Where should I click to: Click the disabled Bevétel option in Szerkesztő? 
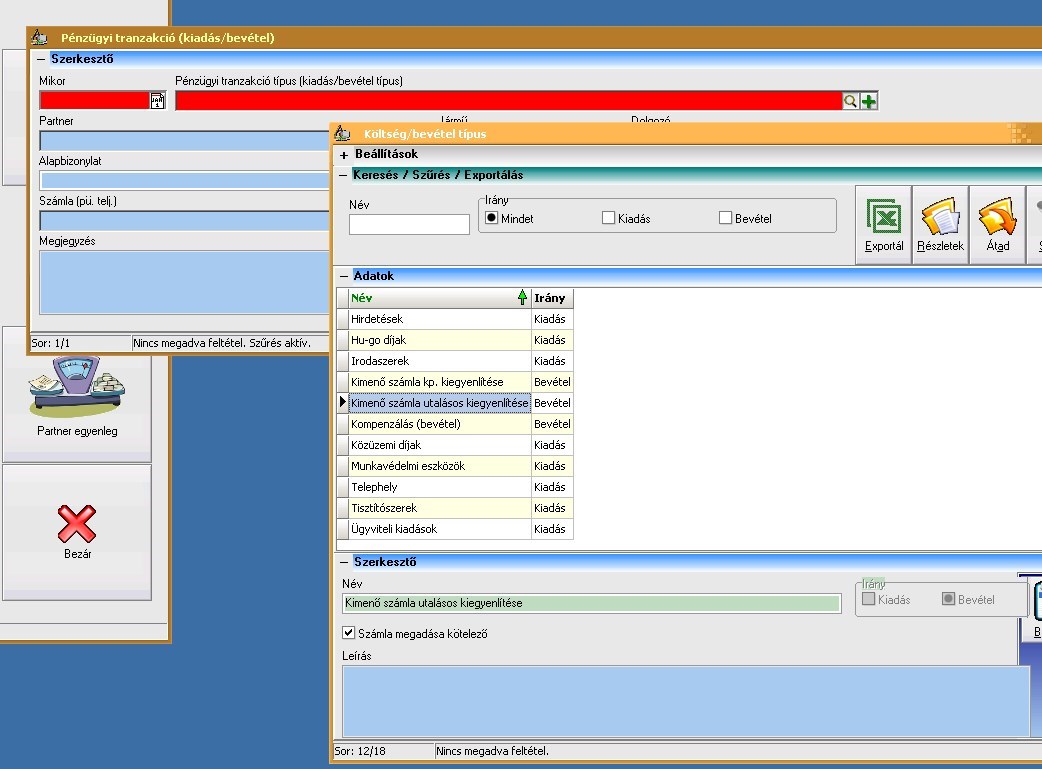948,599
